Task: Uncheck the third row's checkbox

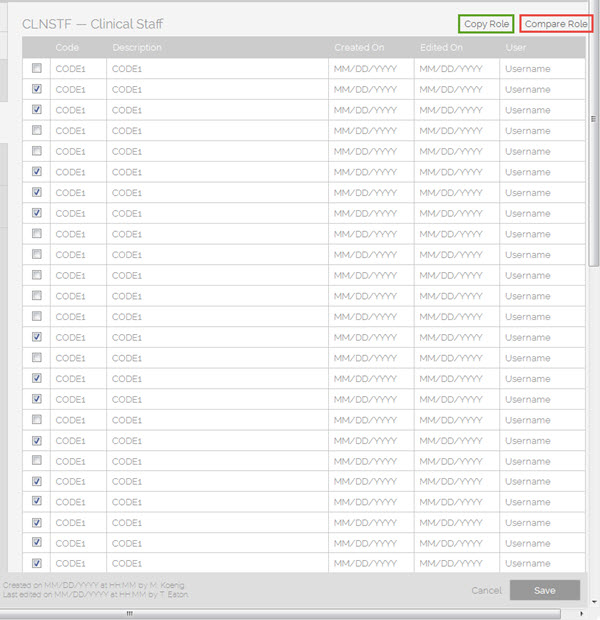Action: [x=37, y=110]
